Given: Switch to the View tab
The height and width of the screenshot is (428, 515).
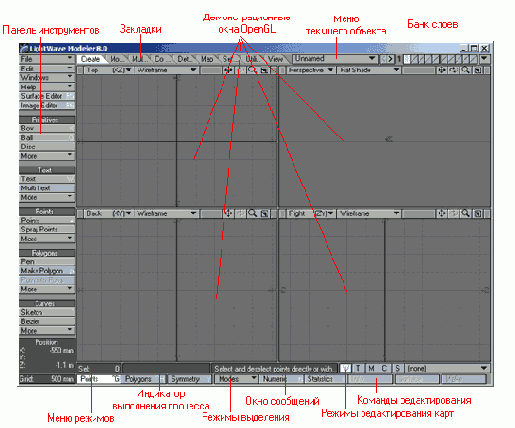Looking at the screenshot, I should 276,59.
